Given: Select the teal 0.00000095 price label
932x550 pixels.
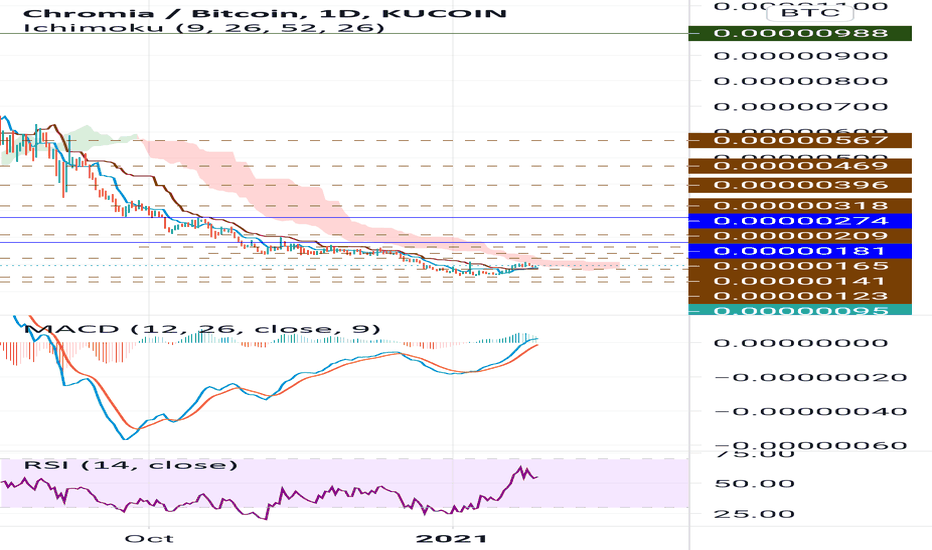Looking at the screenshot, I should 800,310.
